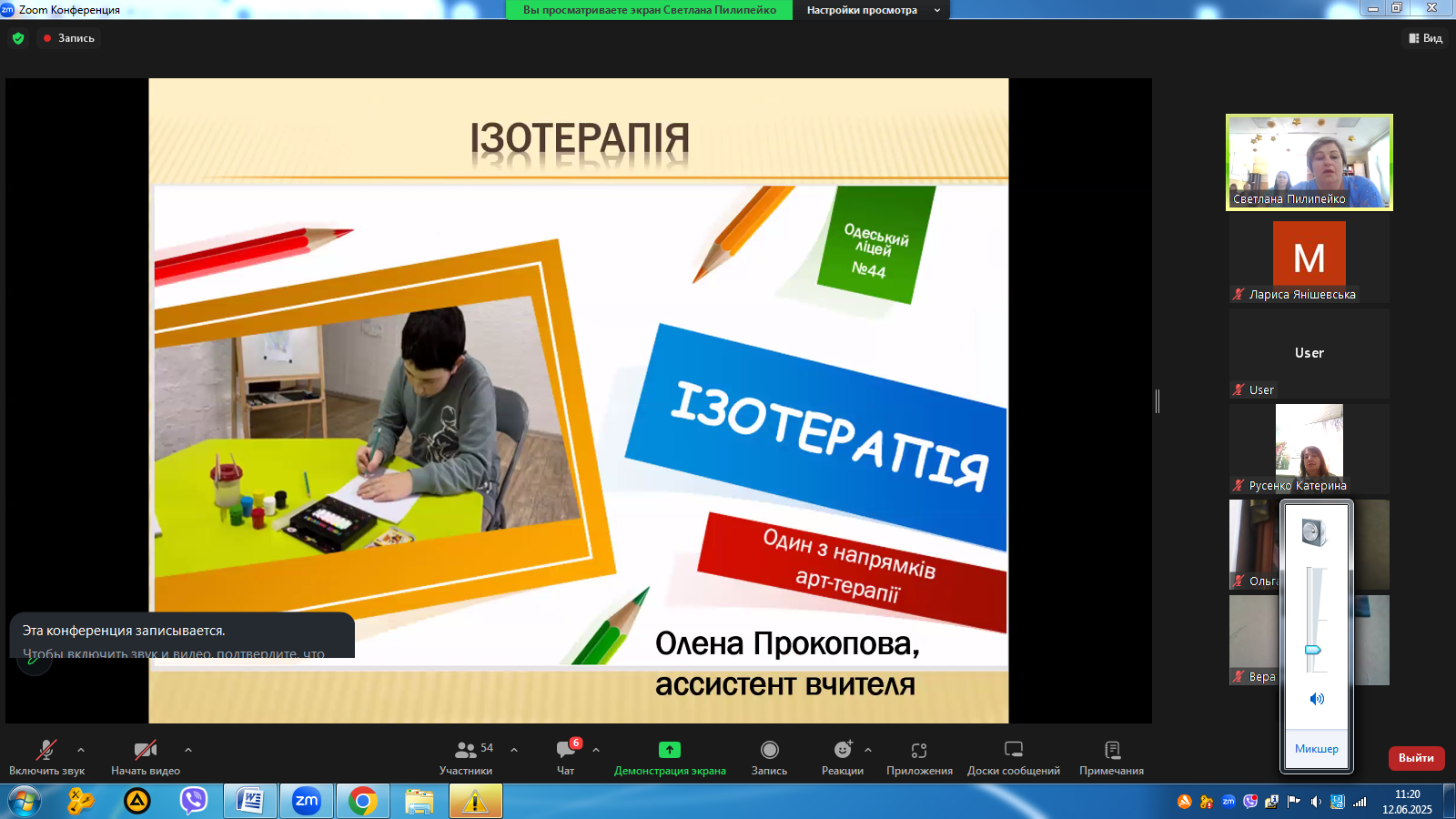The height and width of the screenshot is (819, 1456).
Task: Click the Action Center flag tray icon
Action: (x=1294, y=802)
